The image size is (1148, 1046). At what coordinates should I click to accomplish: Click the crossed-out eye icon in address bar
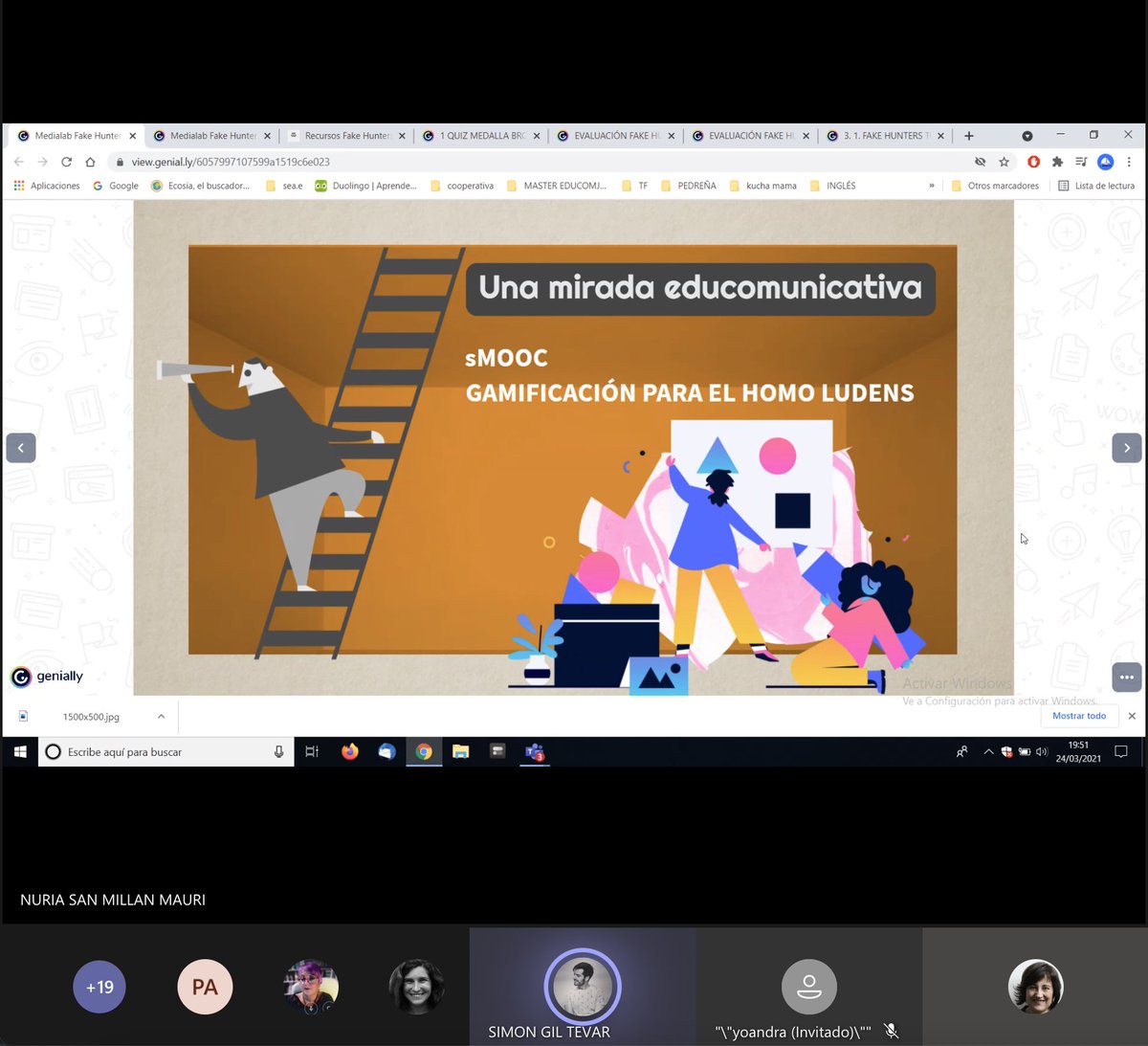point(980,162)
